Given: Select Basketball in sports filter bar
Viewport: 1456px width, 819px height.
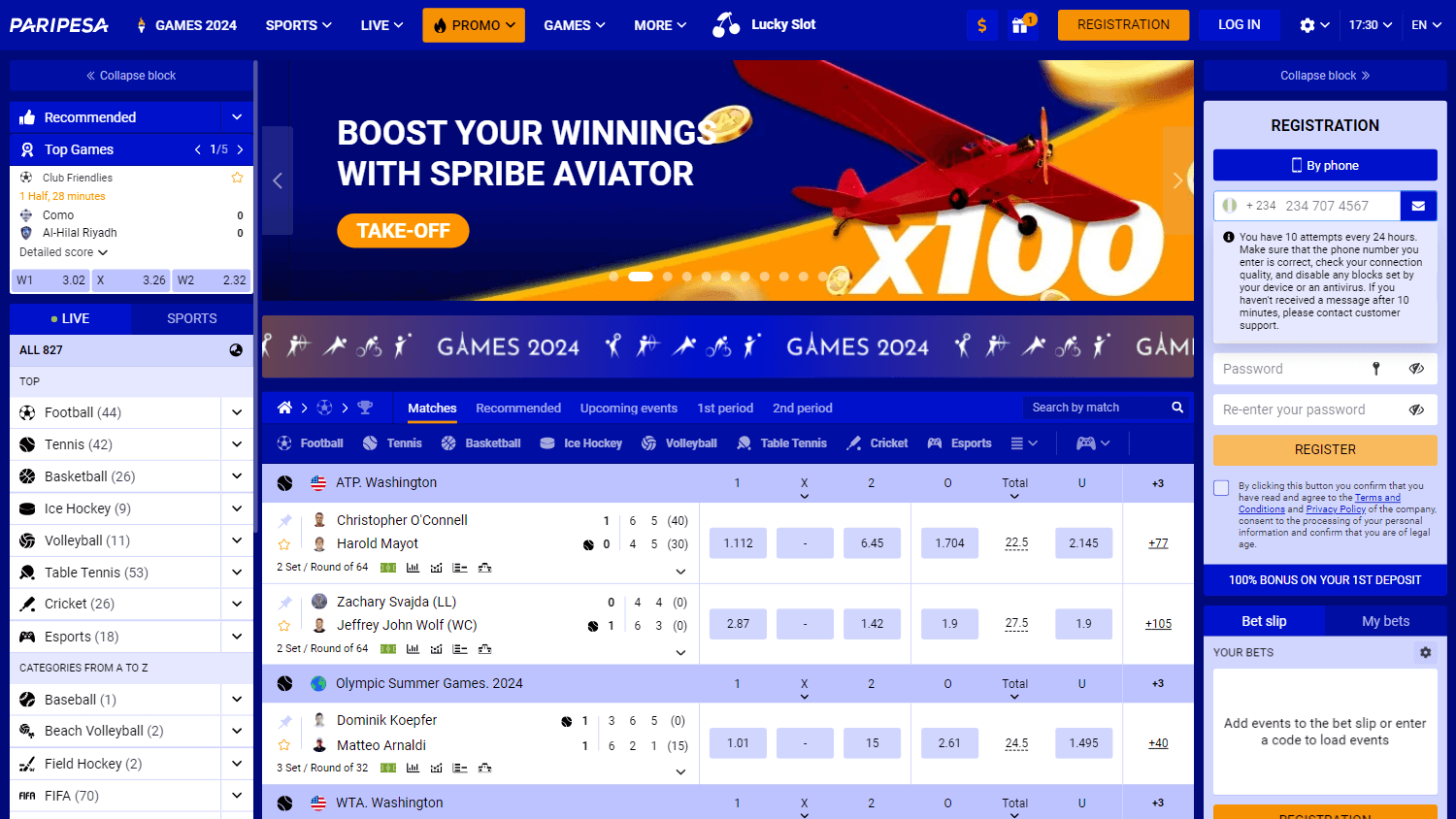Looking at the screenshot, I should click(480, 443).
